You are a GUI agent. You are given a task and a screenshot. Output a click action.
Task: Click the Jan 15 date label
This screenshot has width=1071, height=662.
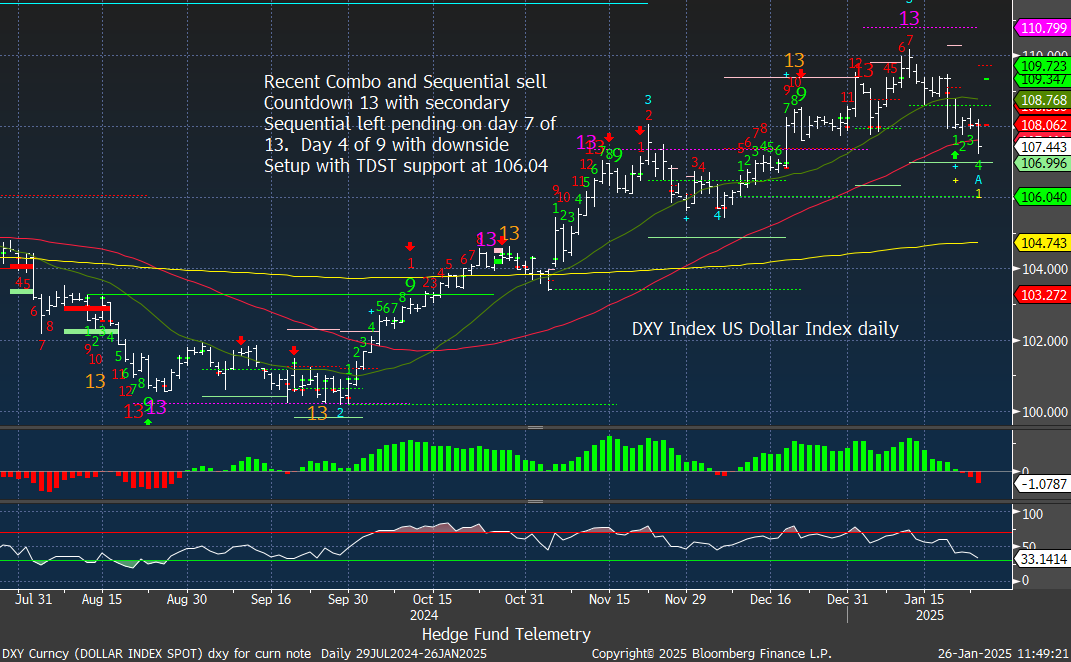[923, 599]
